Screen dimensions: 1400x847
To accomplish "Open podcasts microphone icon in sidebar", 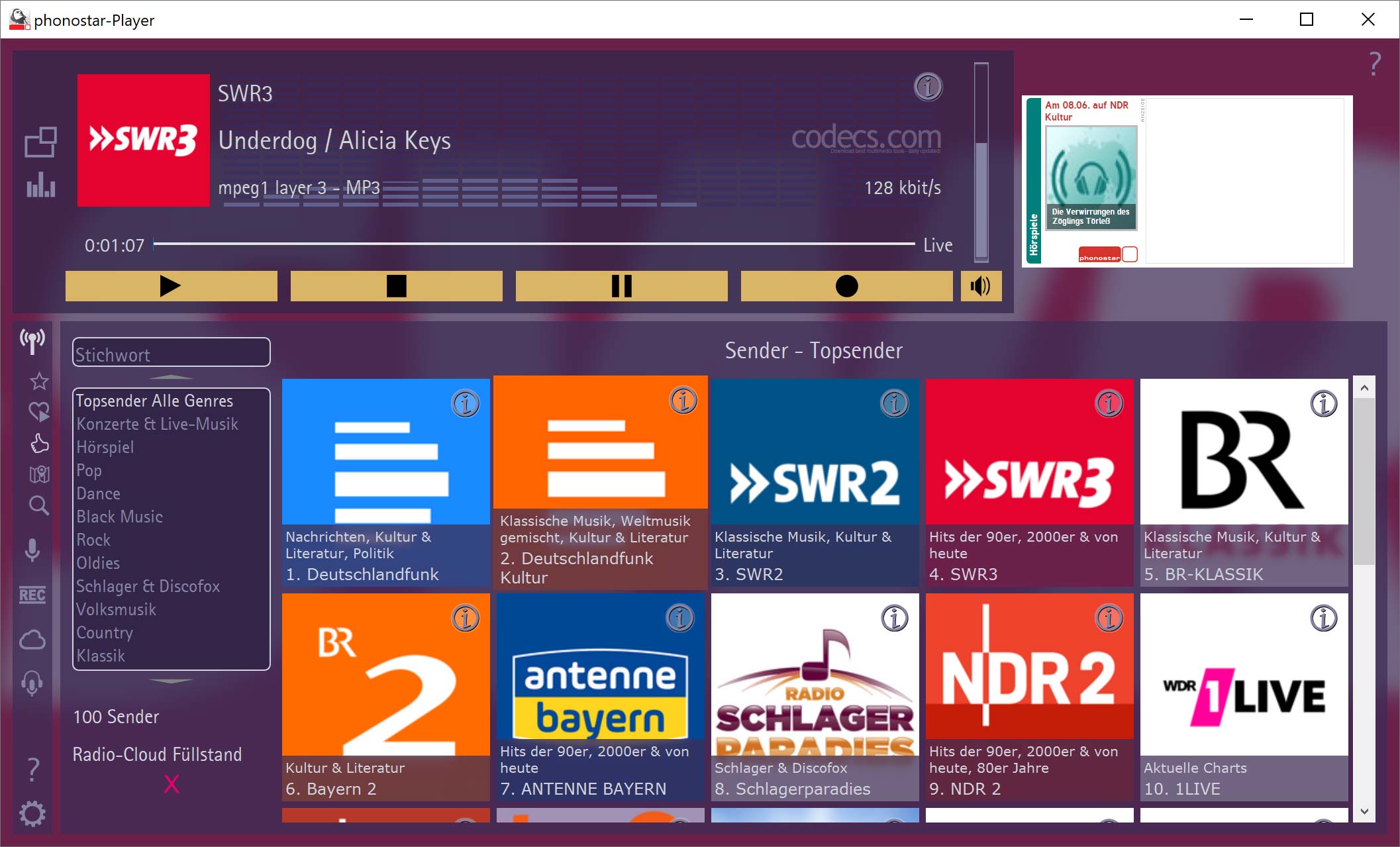I will pyautogui.click(x=32, y=550).
